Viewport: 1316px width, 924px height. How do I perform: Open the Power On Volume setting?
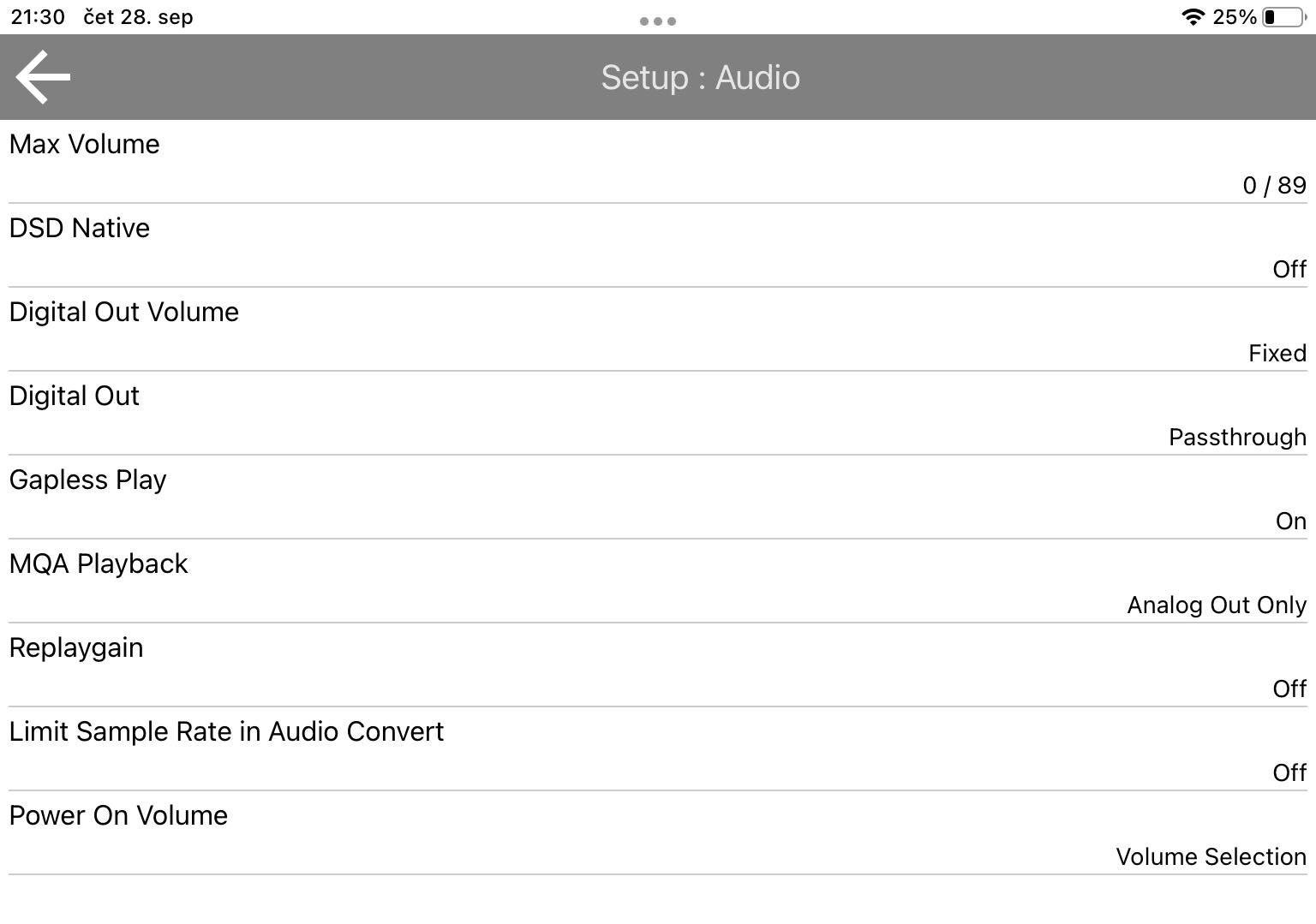point(118,815)
